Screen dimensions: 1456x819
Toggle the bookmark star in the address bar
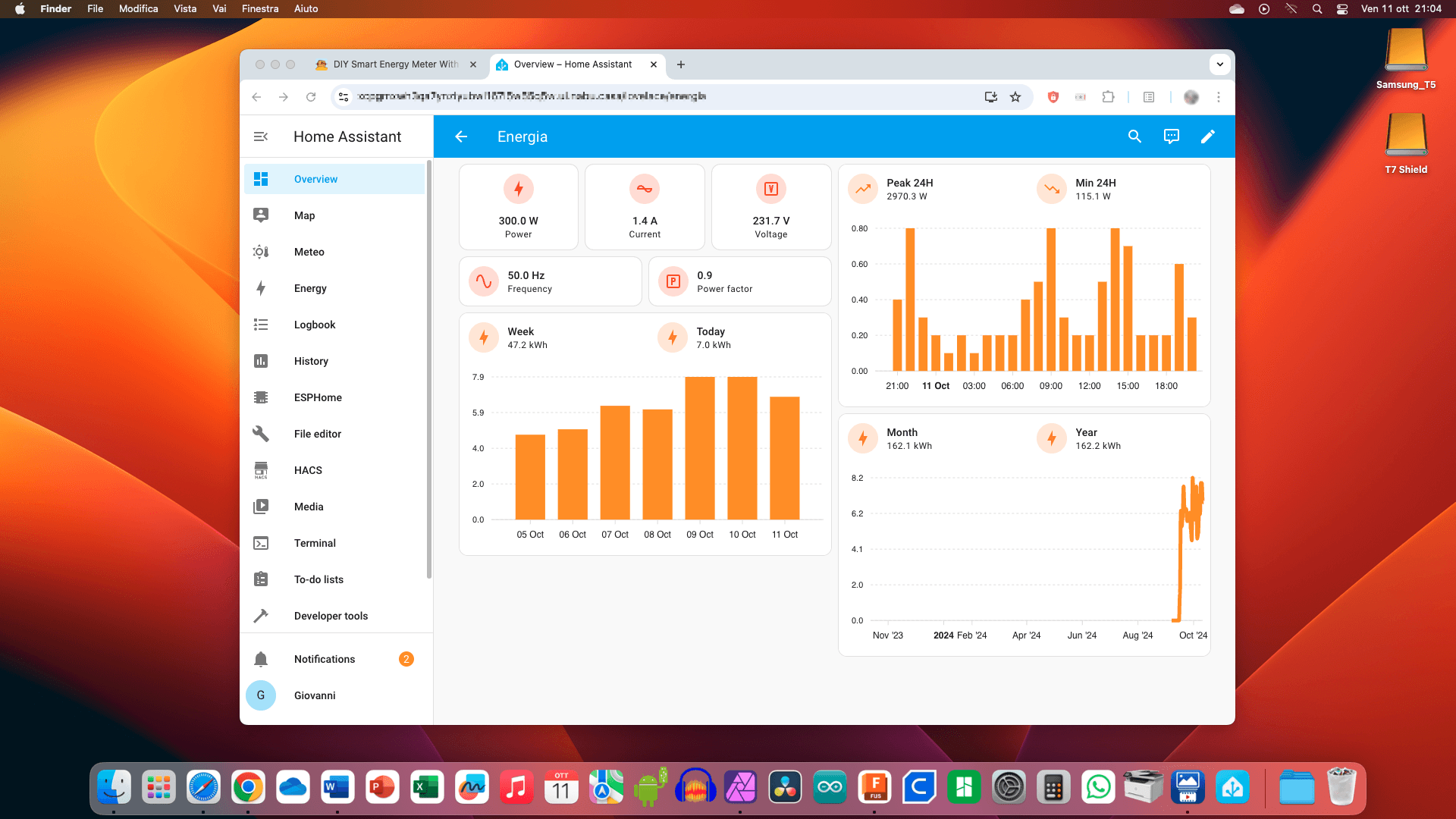pos(1016,97)
